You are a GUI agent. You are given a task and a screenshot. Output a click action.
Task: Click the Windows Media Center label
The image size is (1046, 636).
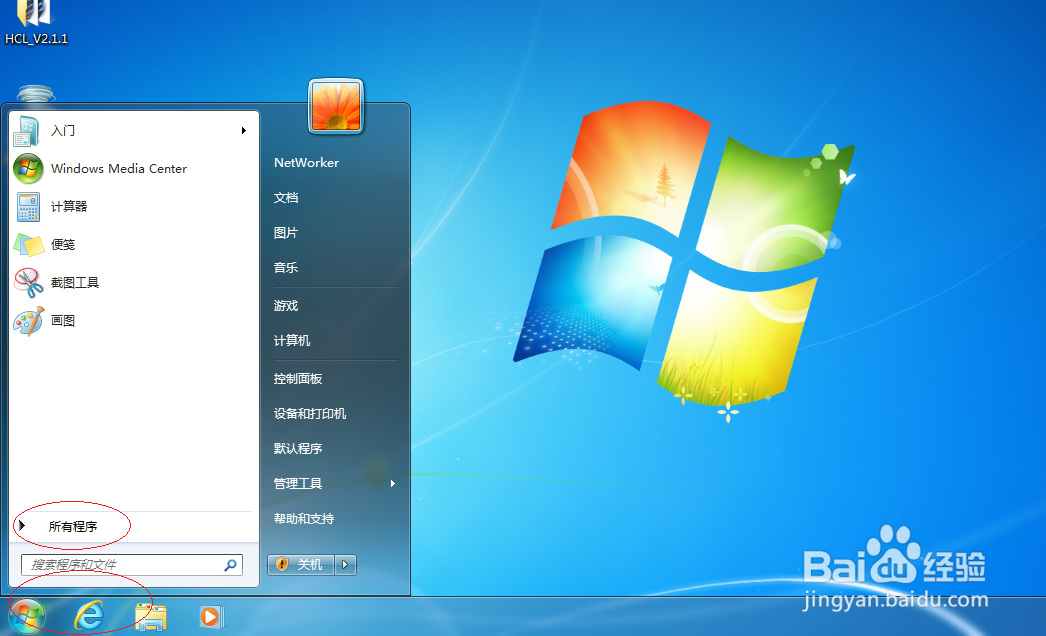[x=119, y=169]
